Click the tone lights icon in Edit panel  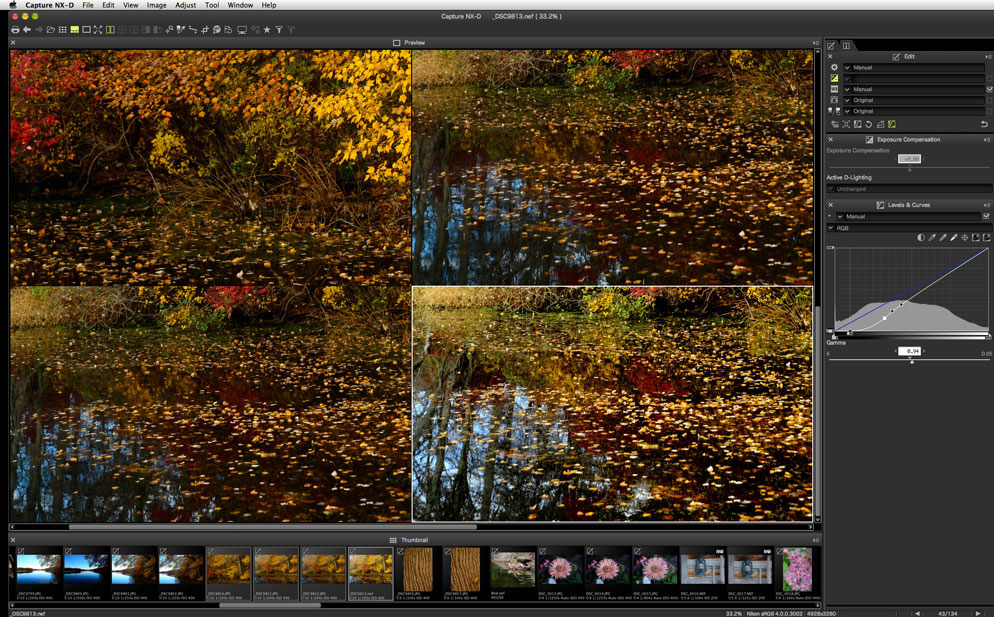tap(834, 111)
